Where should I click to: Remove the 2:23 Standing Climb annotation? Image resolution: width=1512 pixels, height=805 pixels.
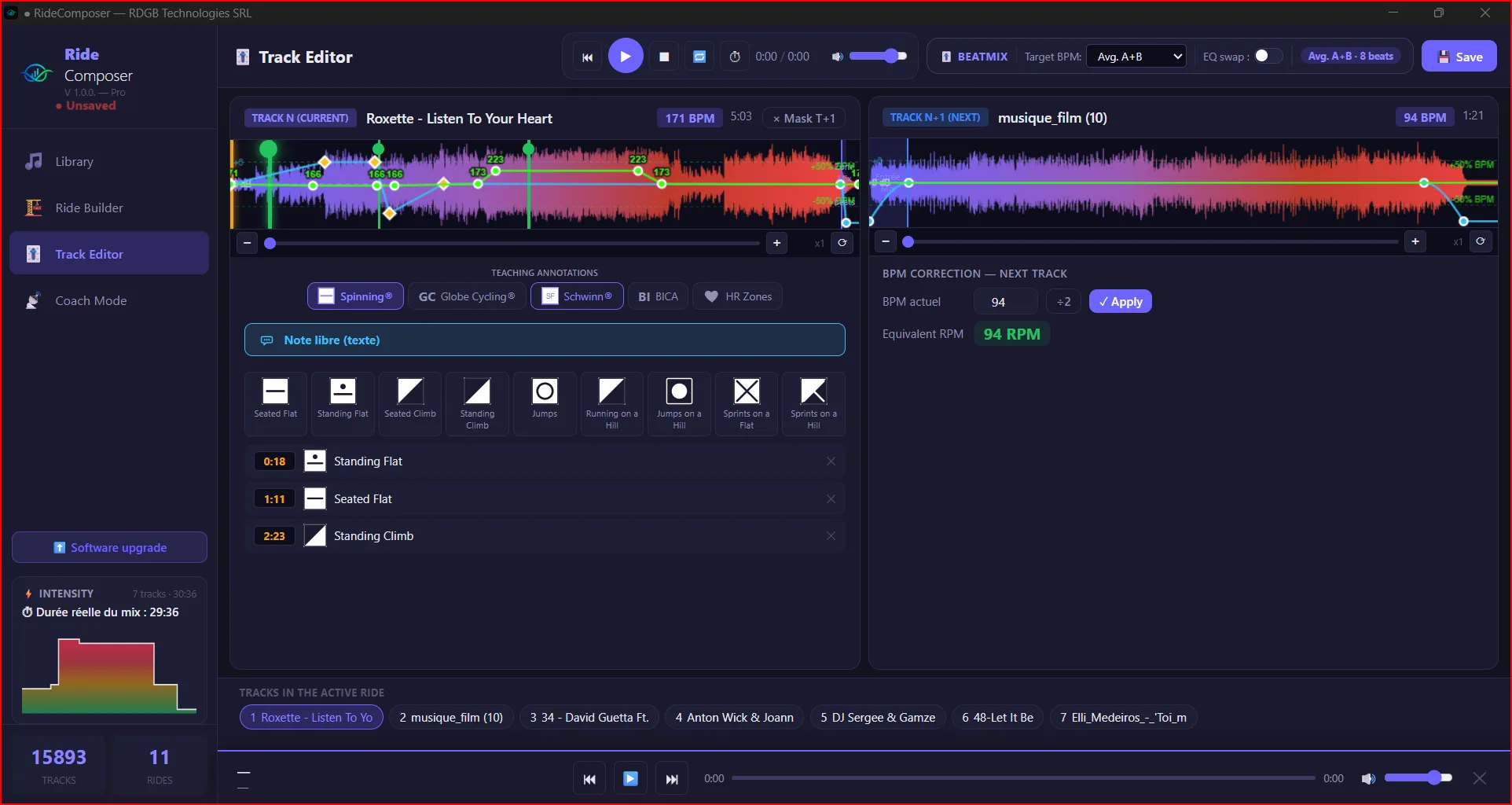pos(831,536)
